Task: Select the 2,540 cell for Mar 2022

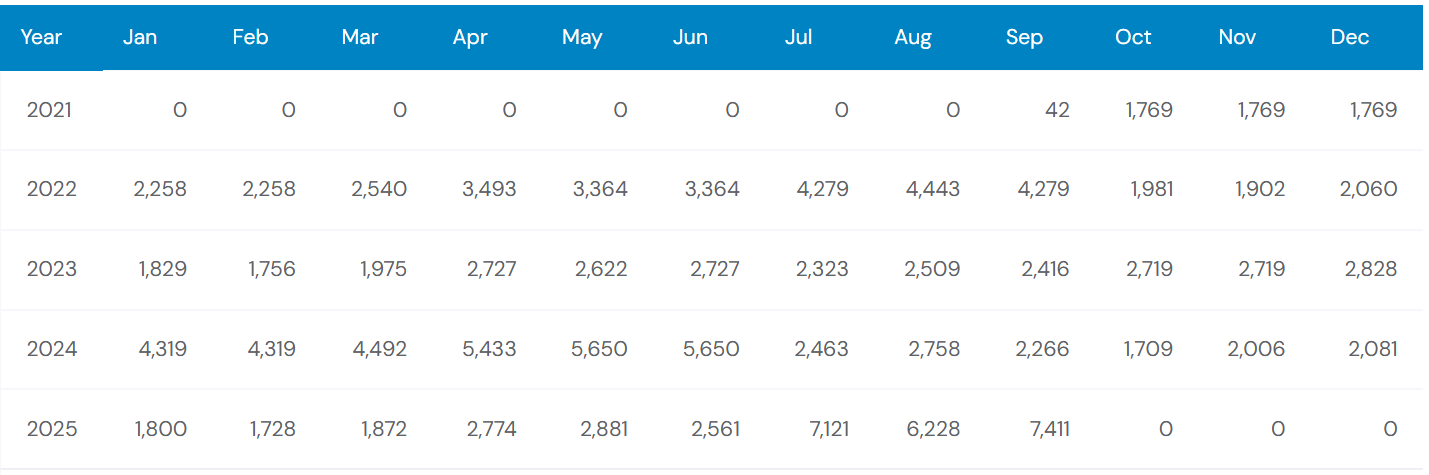Action: tap(379, 189)
